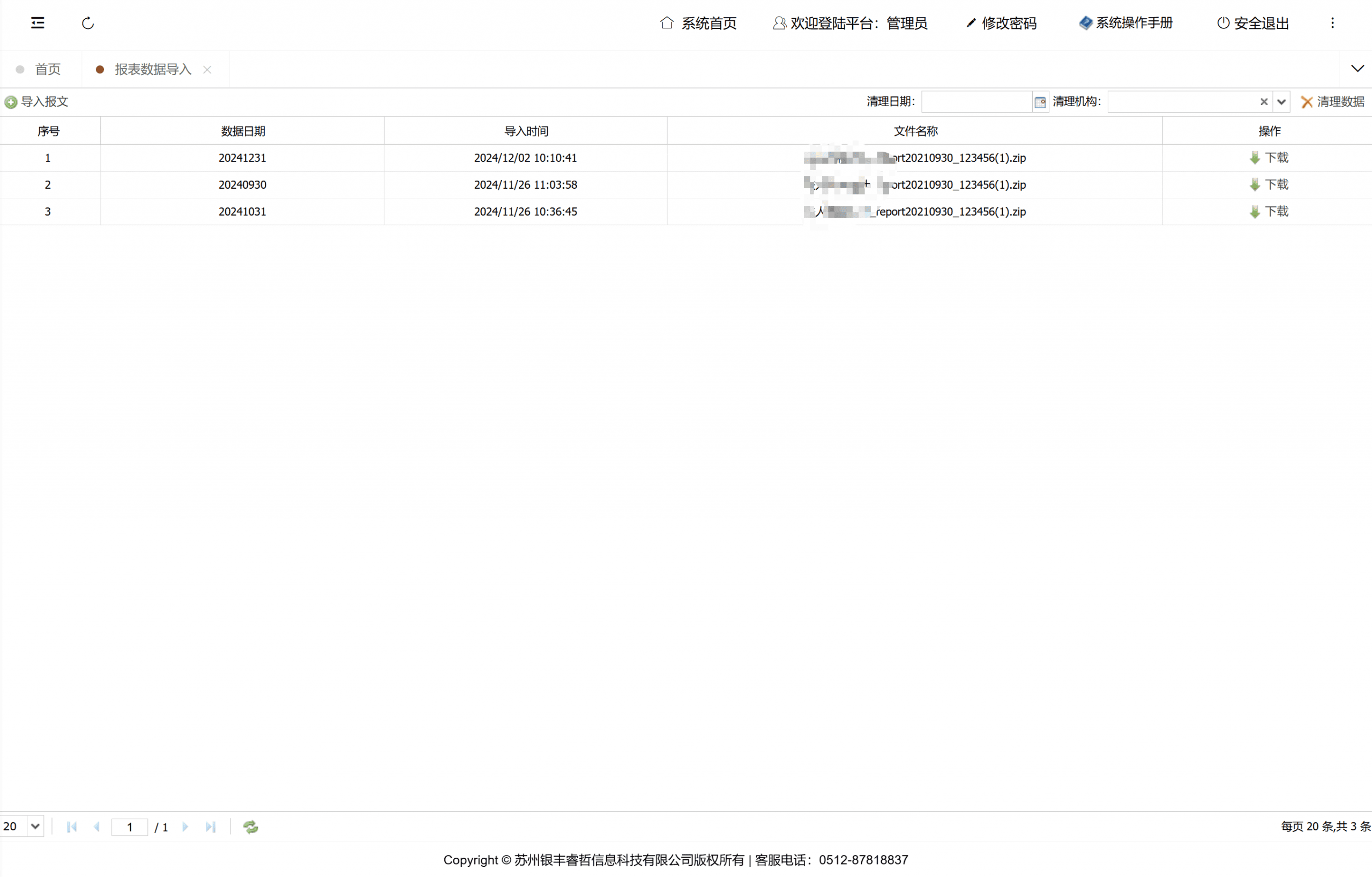The image size is (1372, 877).
Task: Click the page refresh icon in header
Action: (88, 24)
